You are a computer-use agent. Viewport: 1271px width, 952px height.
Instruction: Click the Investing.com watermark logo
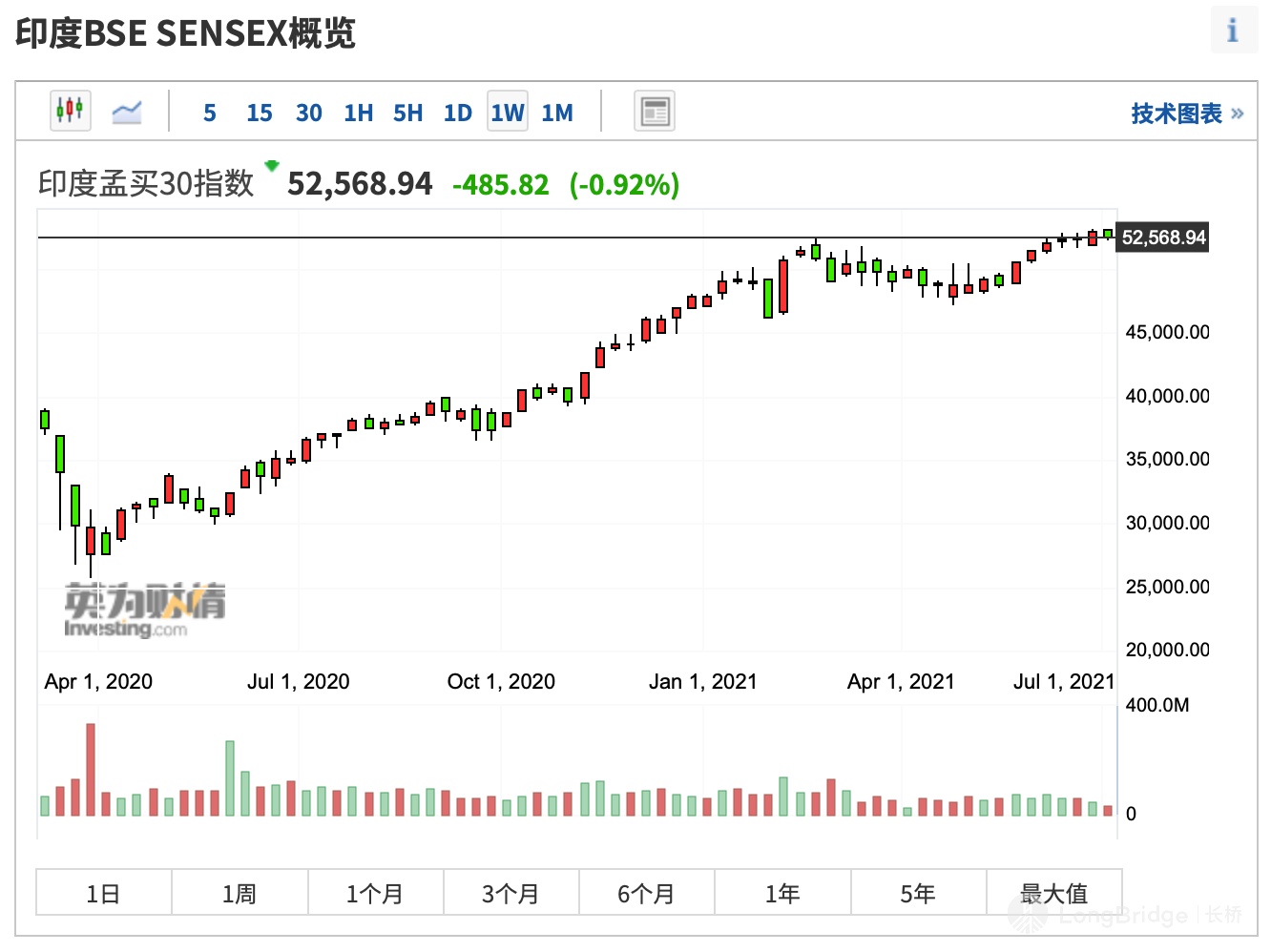pos(144,610)
